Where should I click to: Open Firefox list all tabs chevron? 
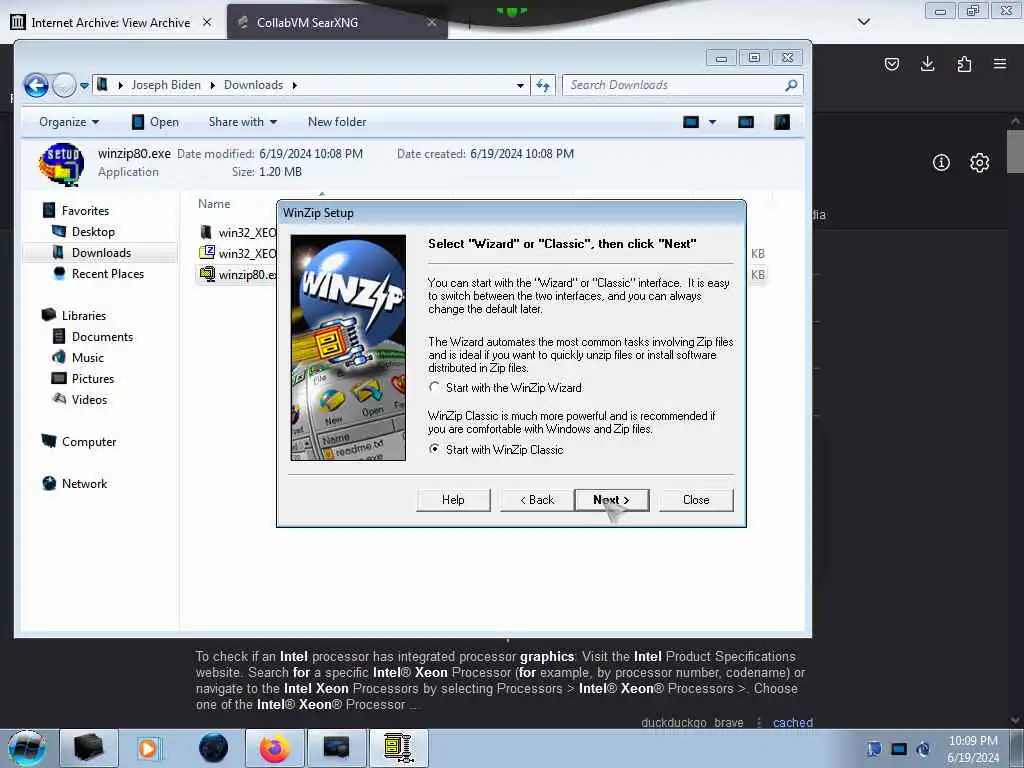pyautogui.click(x=863, y=22)
